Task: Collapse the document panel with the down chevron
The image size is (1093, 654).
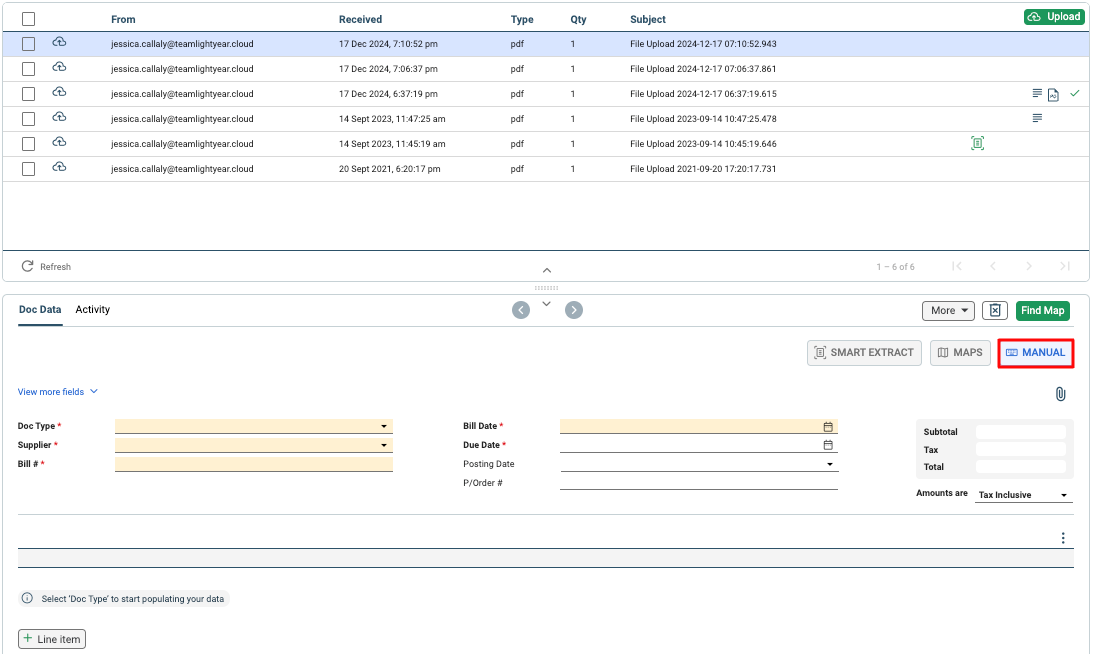Action: 546,304
